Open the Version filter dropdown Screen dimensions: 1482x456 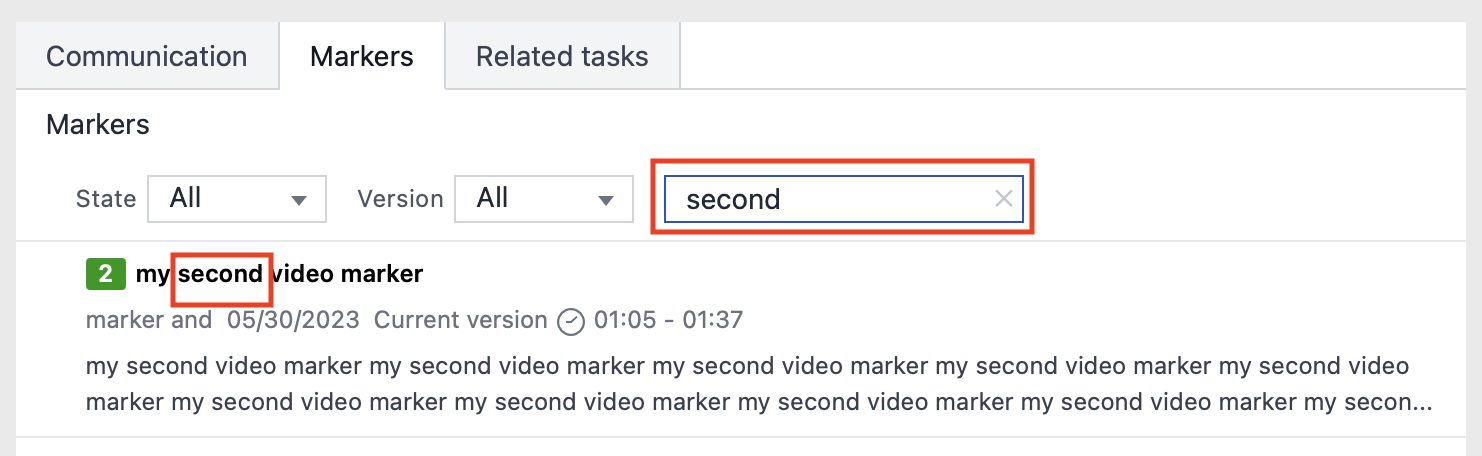543,199
